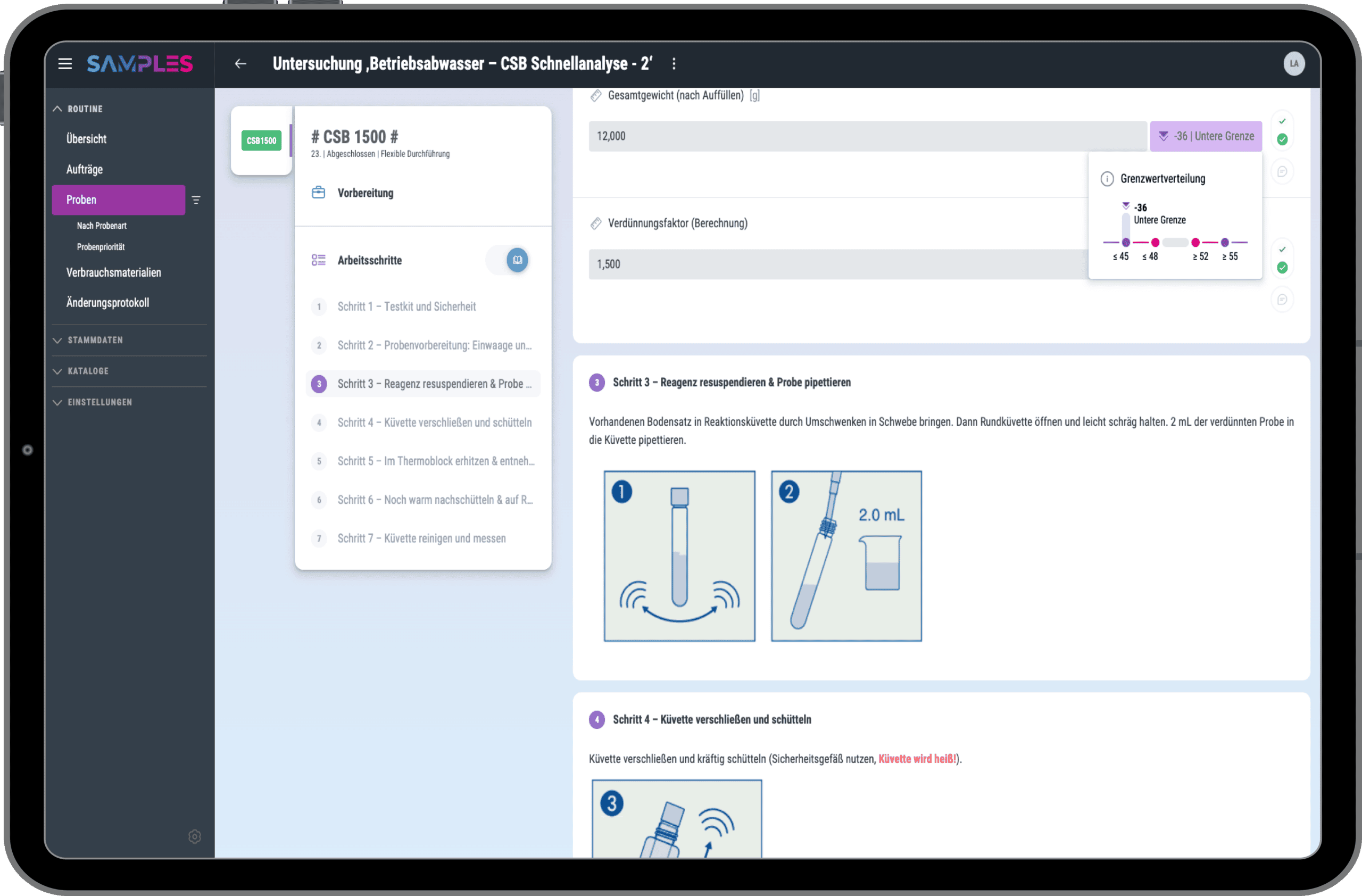Jump to Schritt 5 – Im Thermoblock erhitzen
This screenshot has height=896, width=1362.
click(422, 461)
